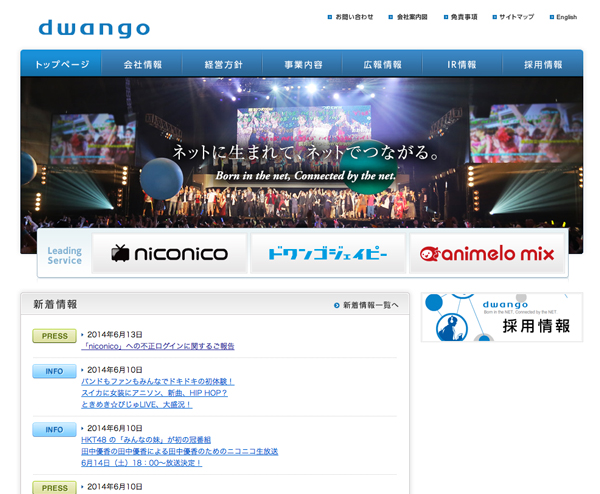Viewport: 600px width, 494px height.
Task: Switch the site language to English
Action: point(566,17)
